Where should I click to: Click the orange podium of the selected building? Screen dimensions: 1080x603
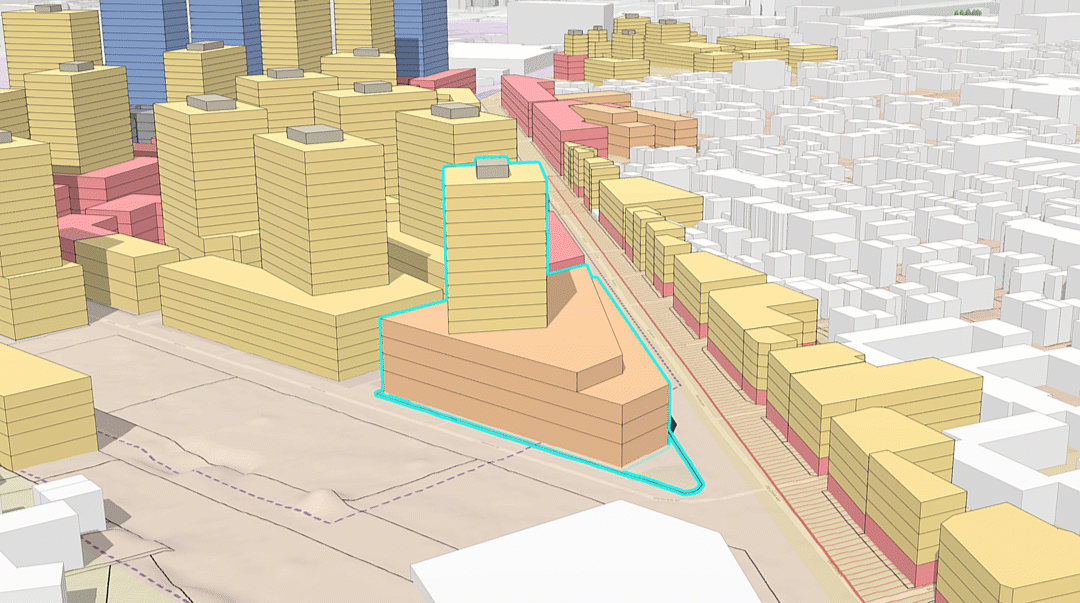coord(520,400)
